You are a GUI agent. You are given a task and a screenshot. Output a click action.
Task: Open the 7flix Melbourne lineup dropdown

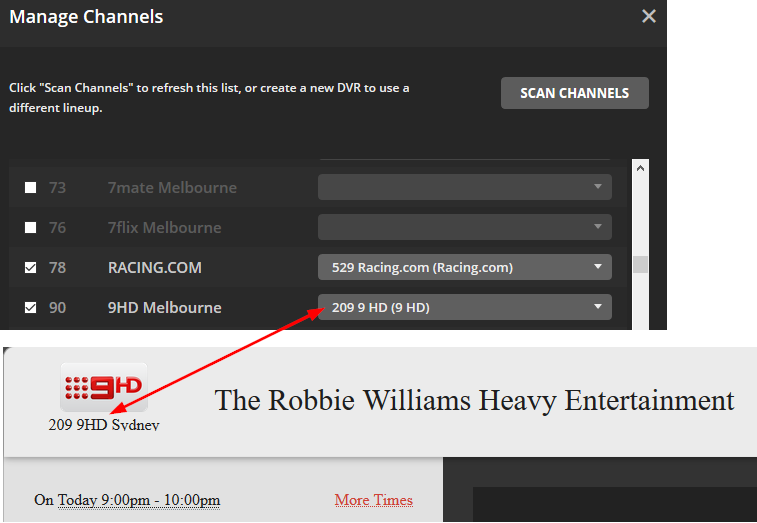(464, 227)
